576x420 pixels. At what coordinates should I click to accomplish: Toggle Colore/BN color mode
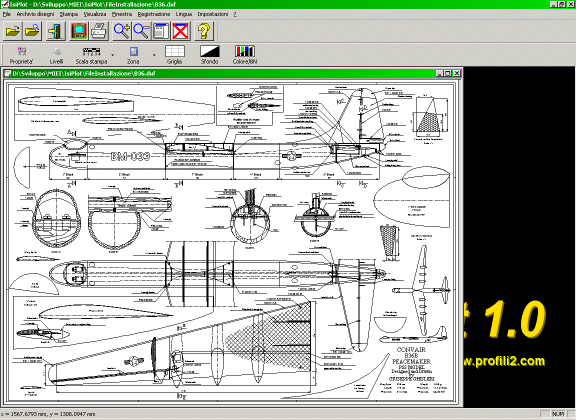[x=245, y=55]
